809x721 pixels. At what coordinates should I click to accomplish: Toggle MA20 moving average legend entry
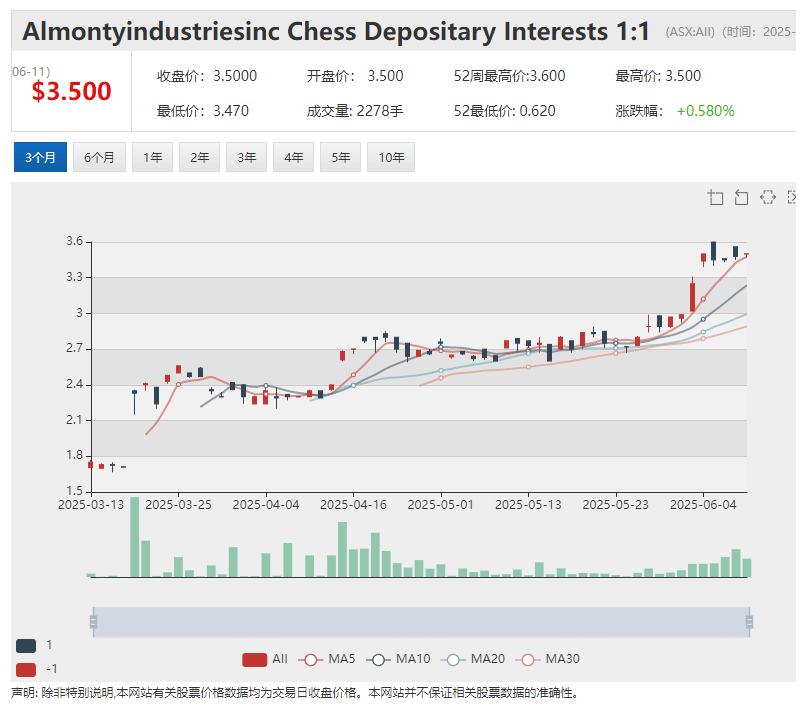click(473, 659)
